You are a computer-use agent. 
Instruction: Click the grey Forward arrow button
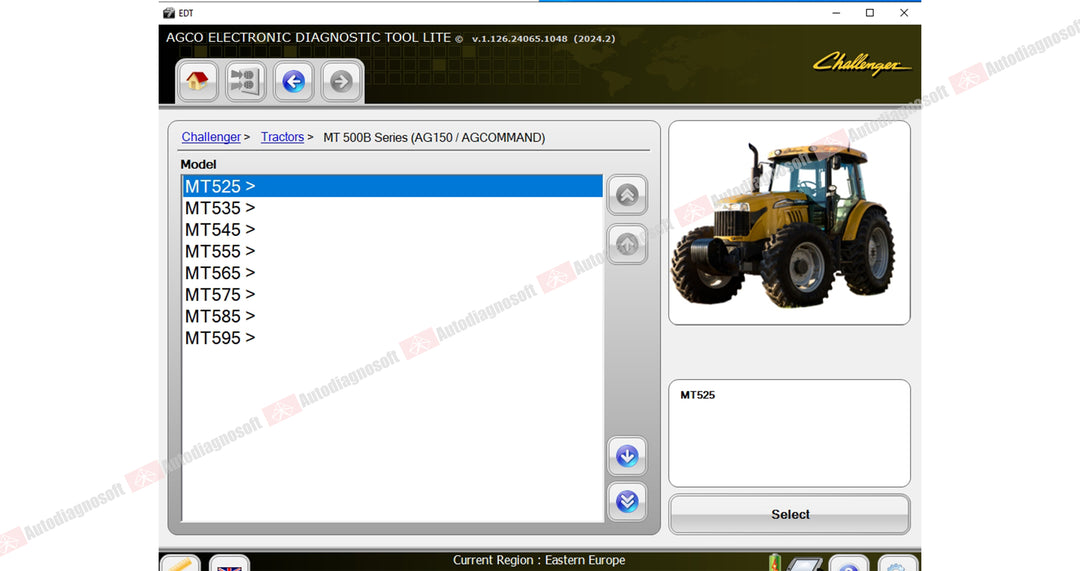[342, 81]
